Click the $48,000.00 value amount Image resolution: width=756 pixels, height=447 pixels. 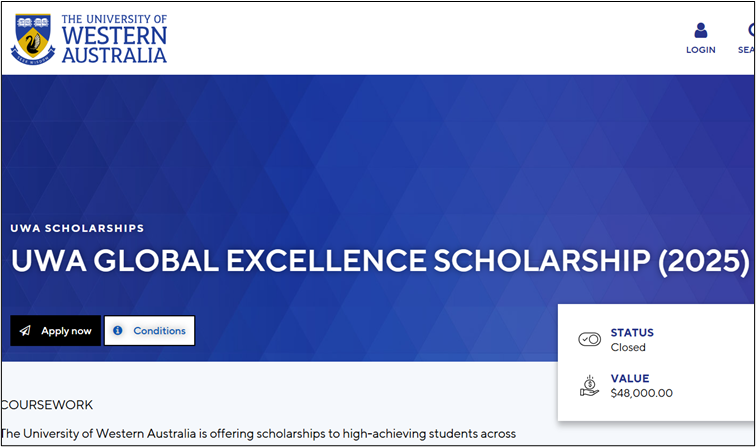coord(641,393)
